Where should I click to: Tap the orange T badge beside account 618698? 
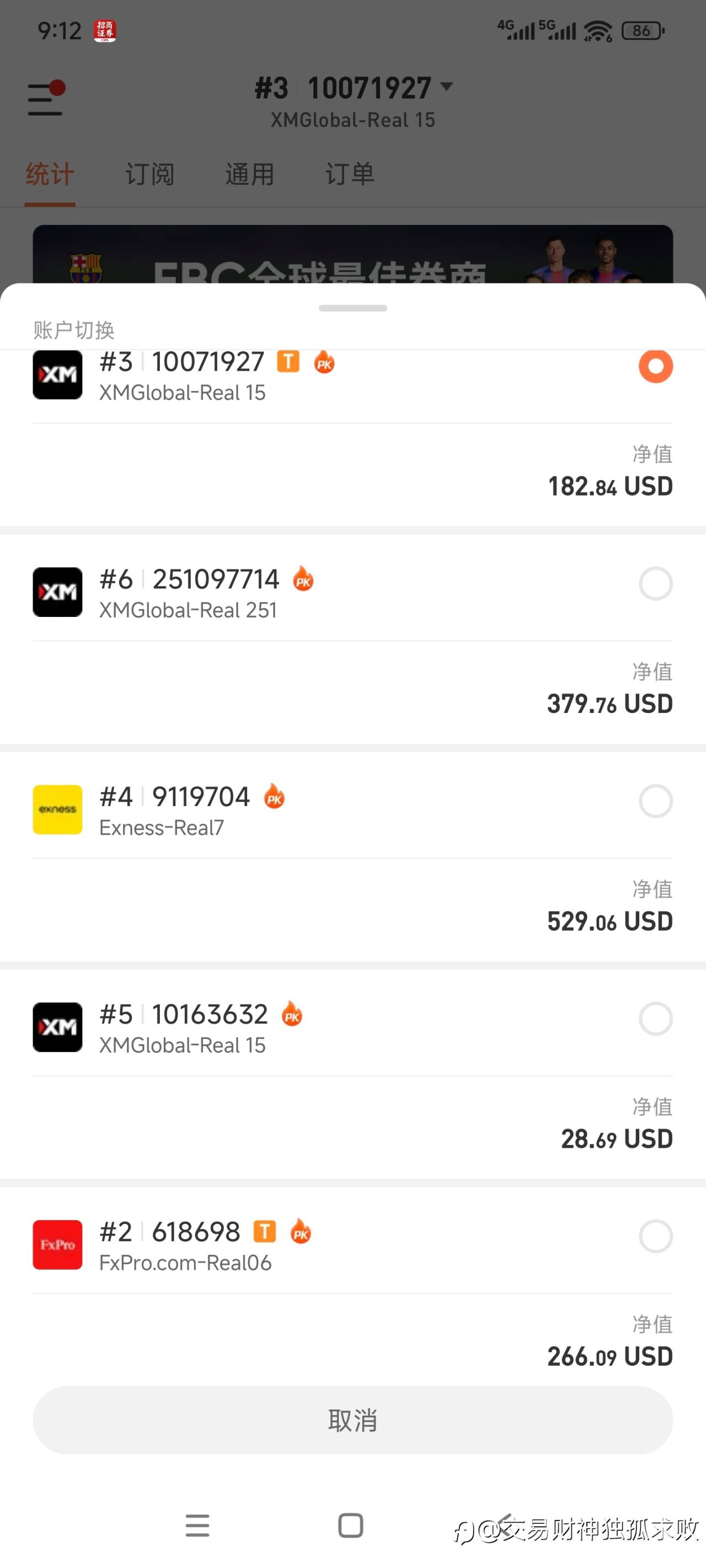(264, 1231)
